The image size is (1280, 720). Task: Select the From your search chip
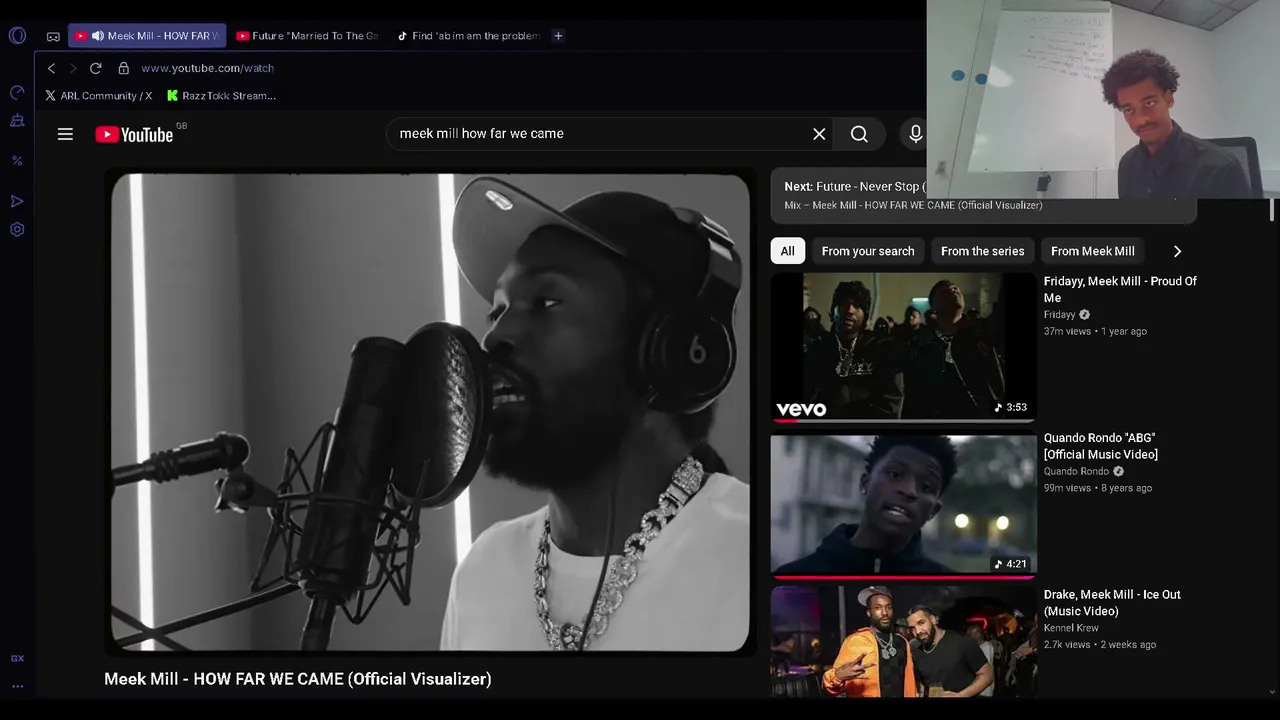[868, 251]
